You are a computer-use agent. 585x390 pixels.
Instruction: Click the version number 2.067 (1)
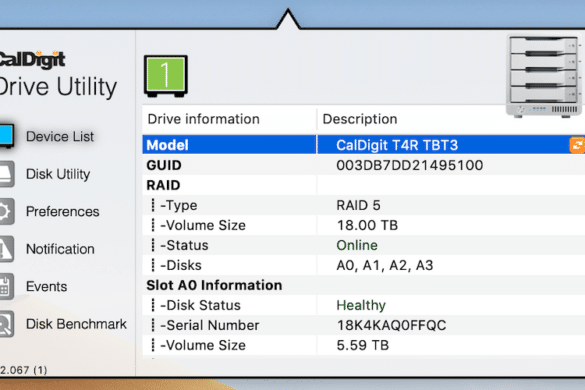coord(24,370)
